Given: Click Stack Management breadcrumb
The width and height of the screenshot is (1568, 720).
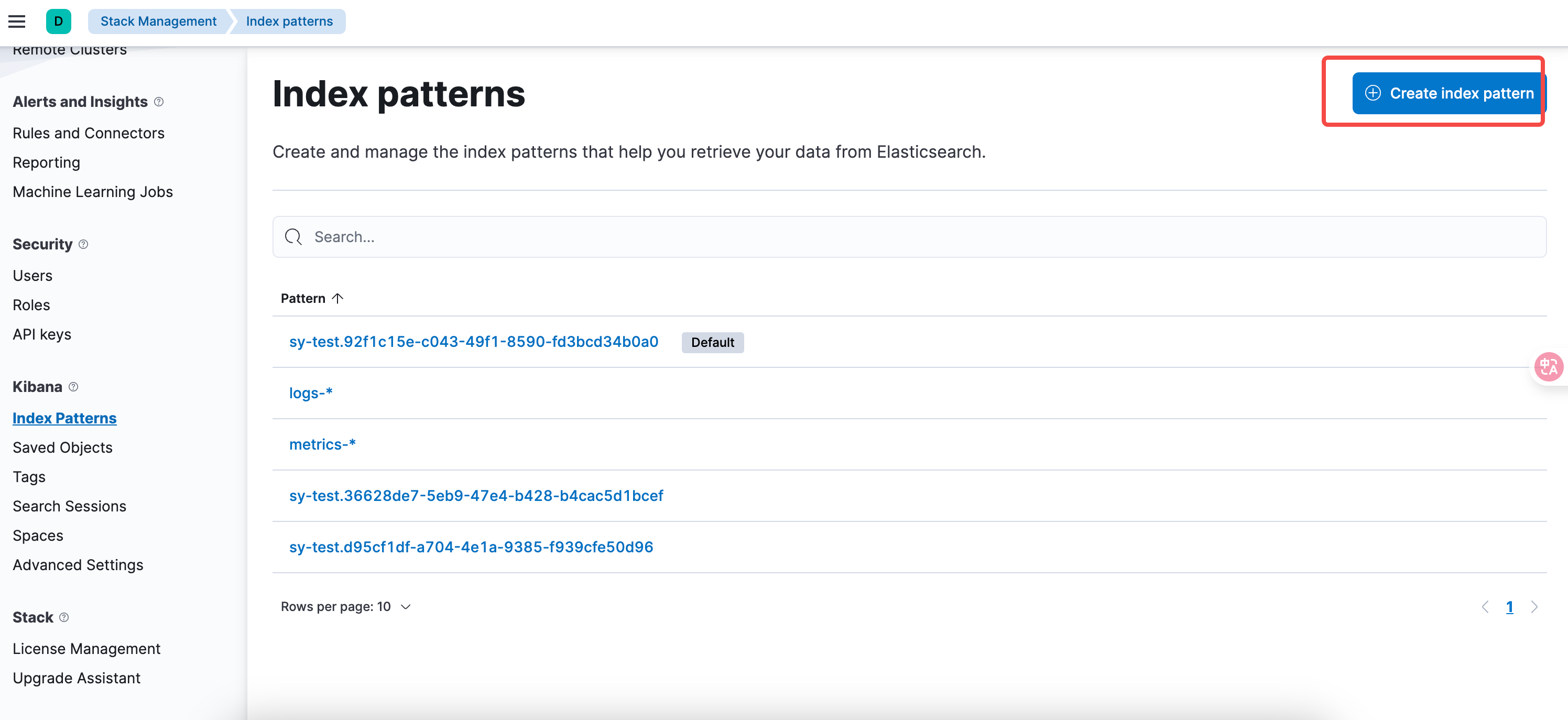Looking at the screenshot, I should [158, 21].
